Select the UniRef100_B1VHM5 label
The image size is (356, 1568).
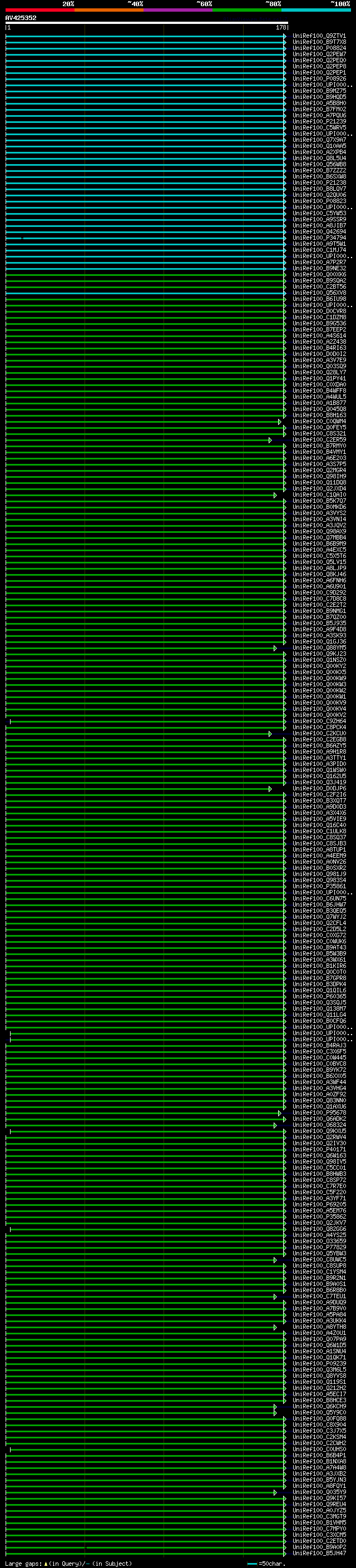click(319, 1522)
